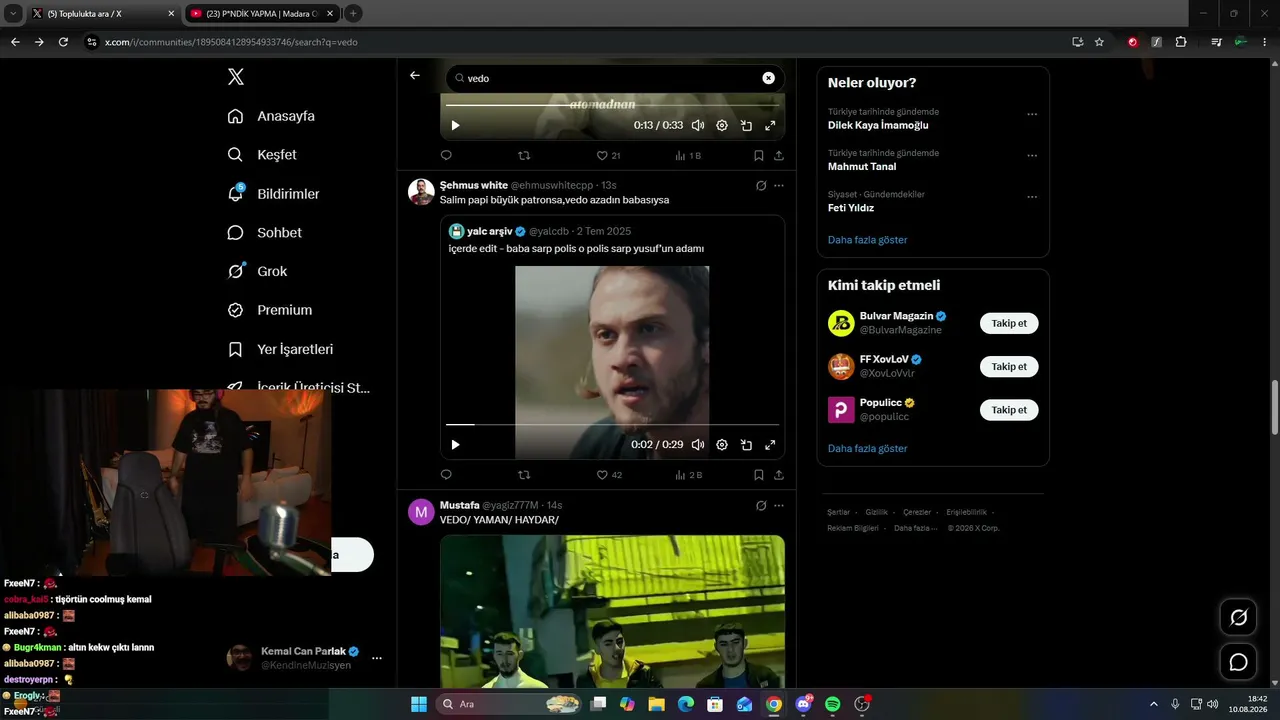Fullscreen the yalc arşiv video

point(770,445)
